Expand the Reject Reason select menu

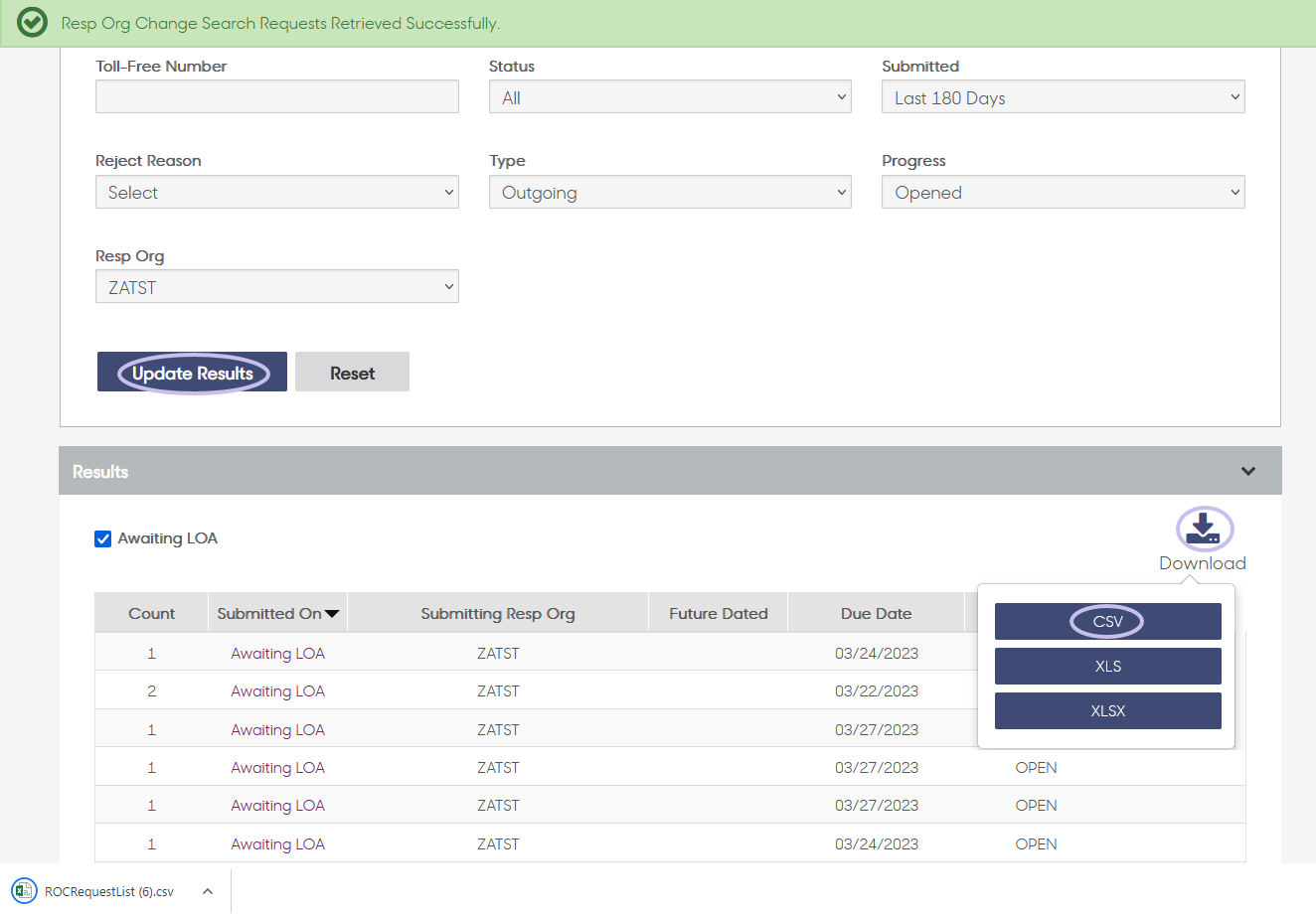[x=276, y=191]
